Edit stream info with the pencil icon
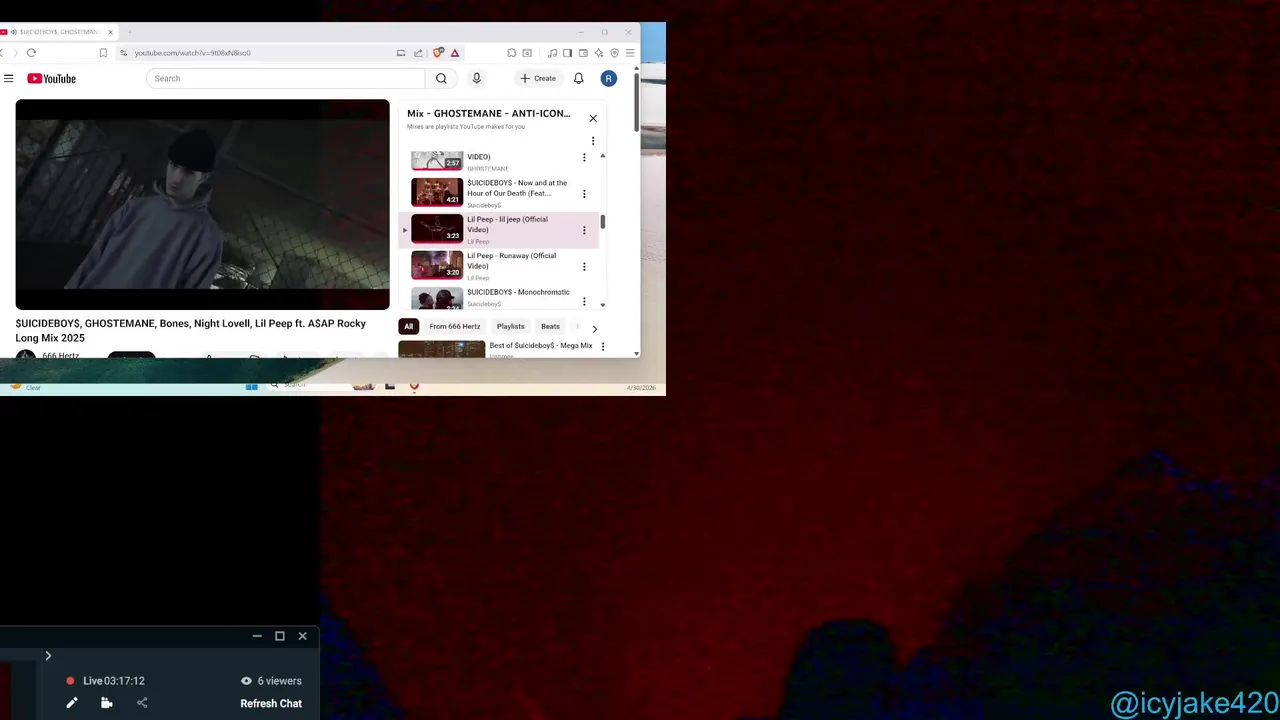 tap(72, 703)
